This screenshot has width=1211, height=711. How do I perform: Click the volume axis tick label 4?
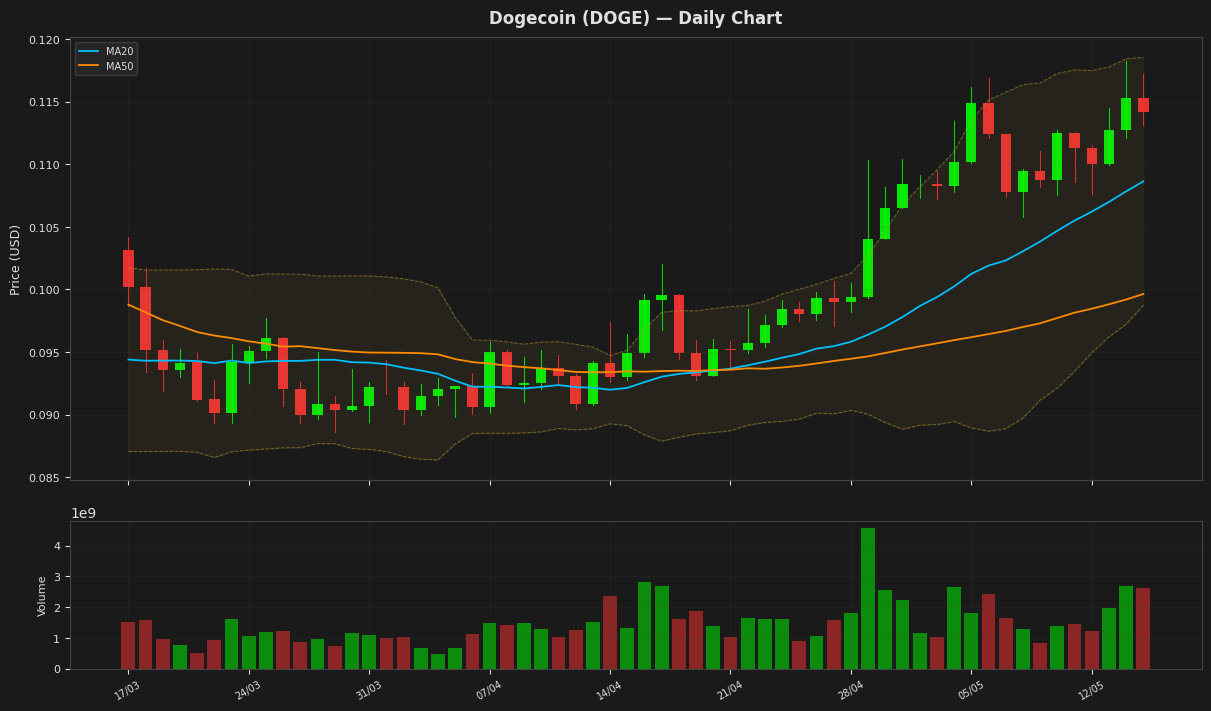pyautogui.click(x=58, y=546)
